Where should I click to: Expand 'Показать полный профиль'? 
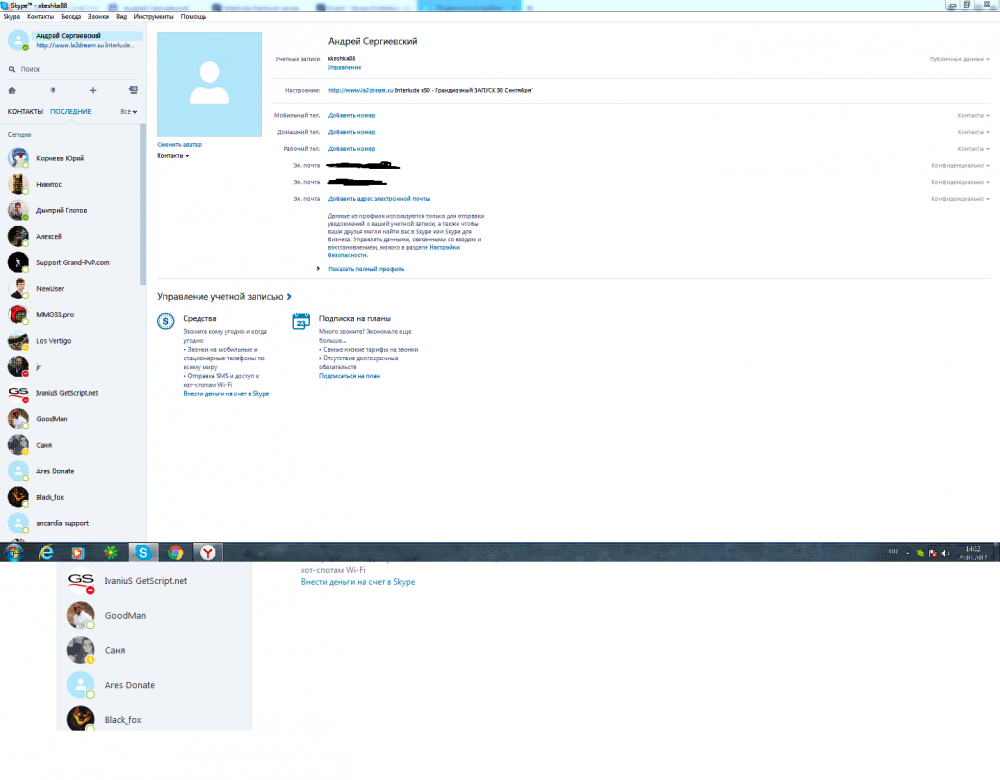point(365,269)
